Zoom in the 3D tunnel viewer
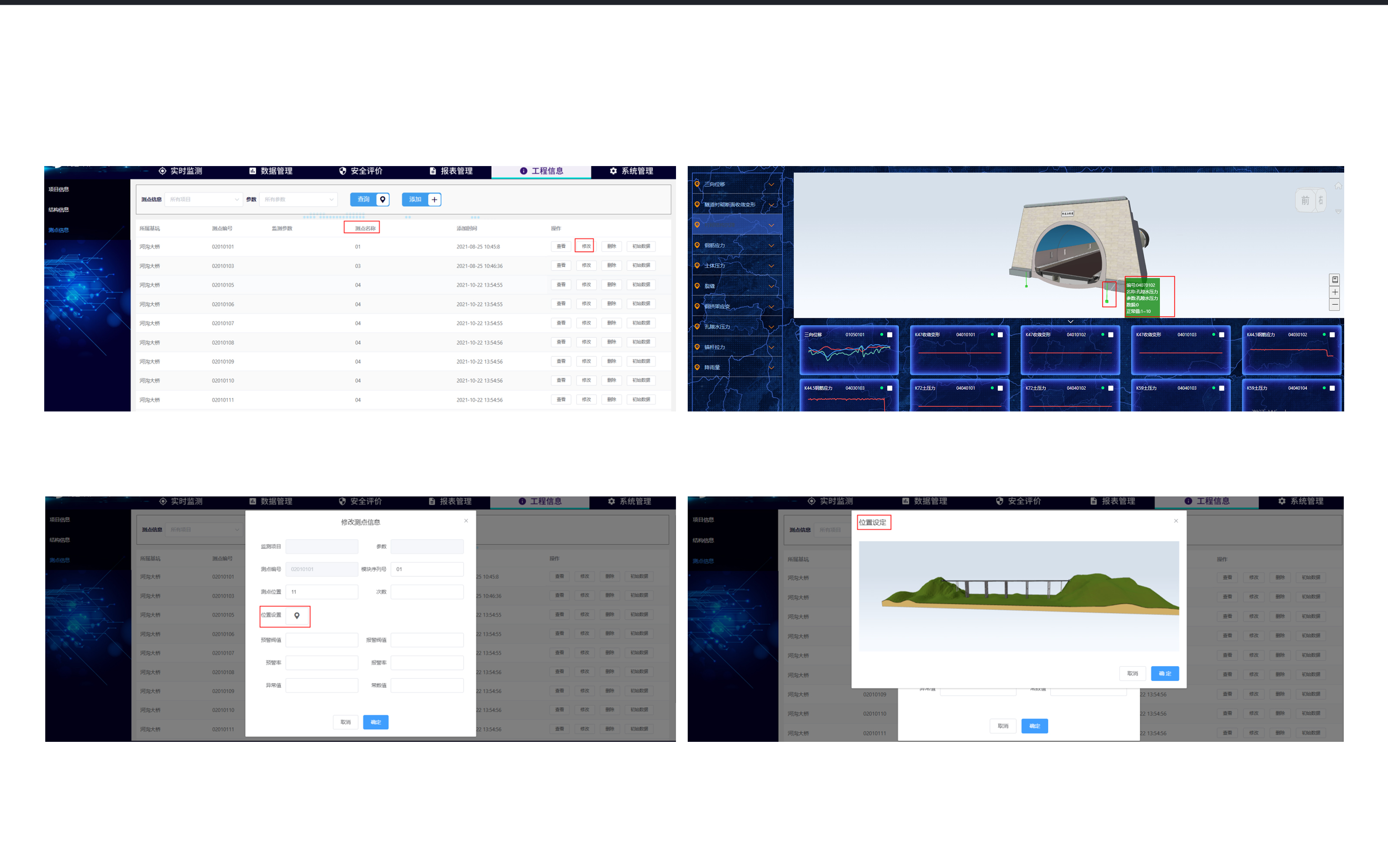This screenshot has height=868, width=1388. tap(1335, 292)
